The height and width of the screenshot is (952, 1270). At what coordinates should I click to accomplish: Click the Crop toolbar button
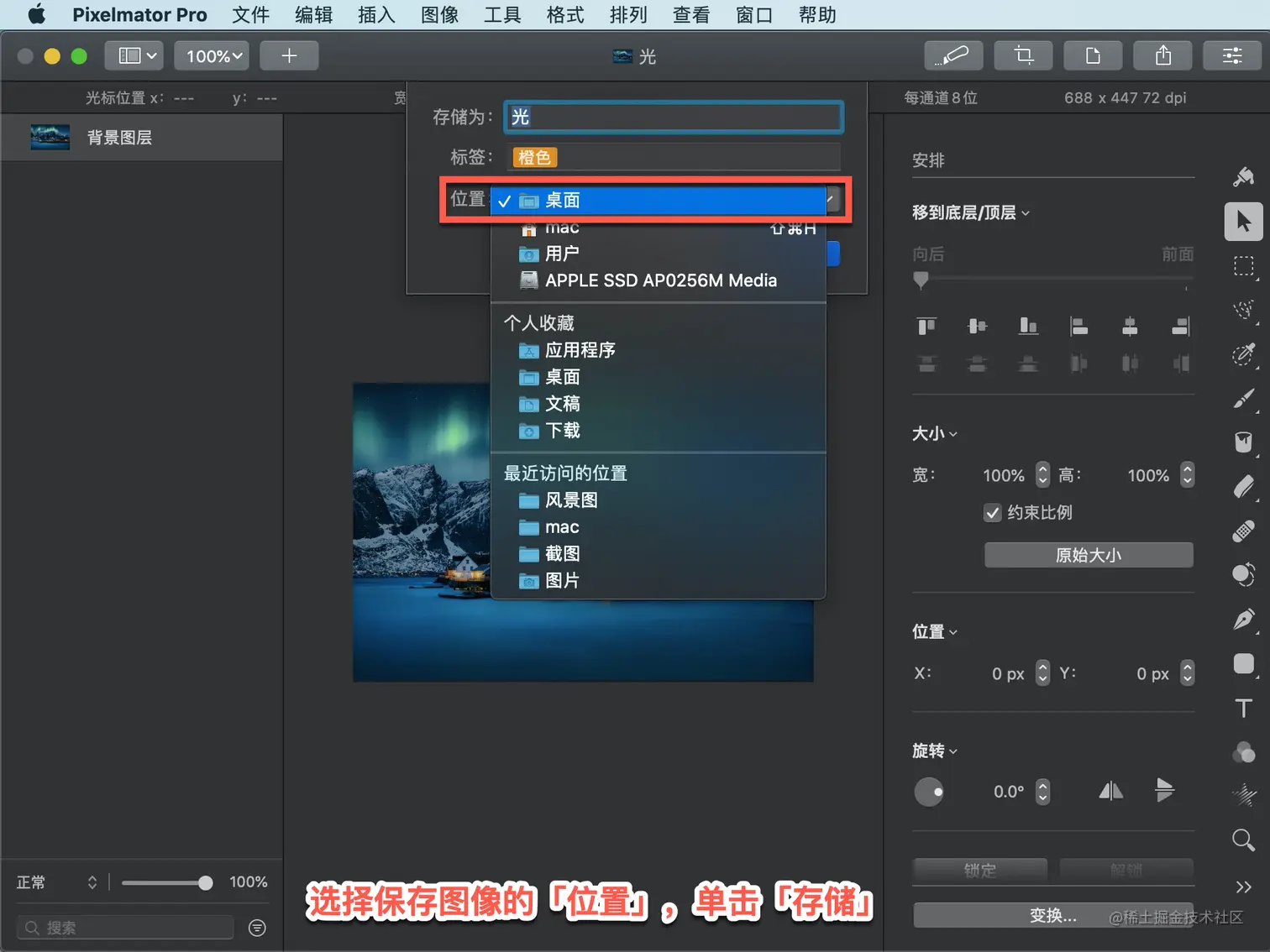click(1023, 55)
